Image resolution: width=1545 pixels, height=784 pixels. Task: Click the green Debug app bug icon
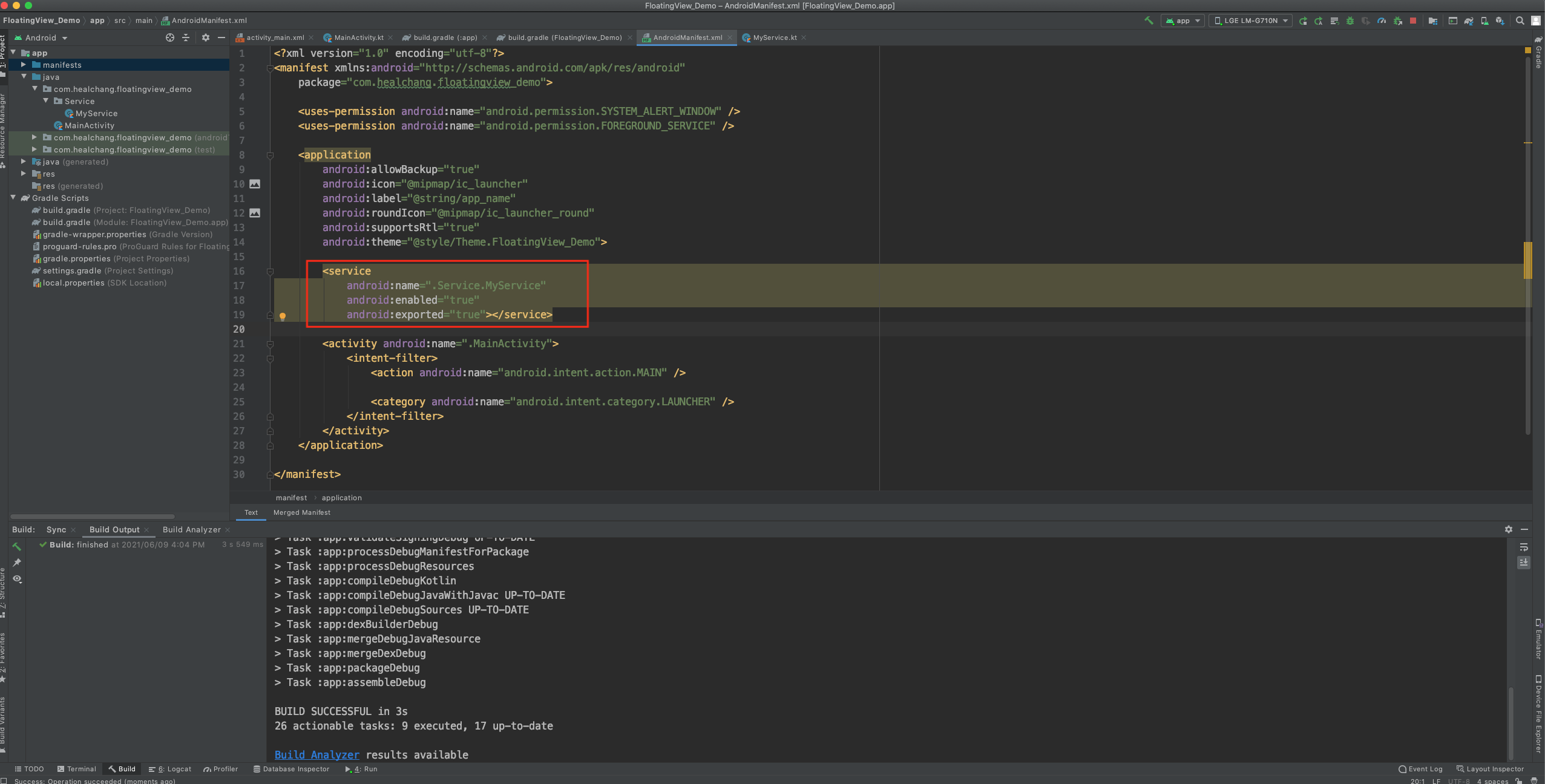(x=1350, y=21)
